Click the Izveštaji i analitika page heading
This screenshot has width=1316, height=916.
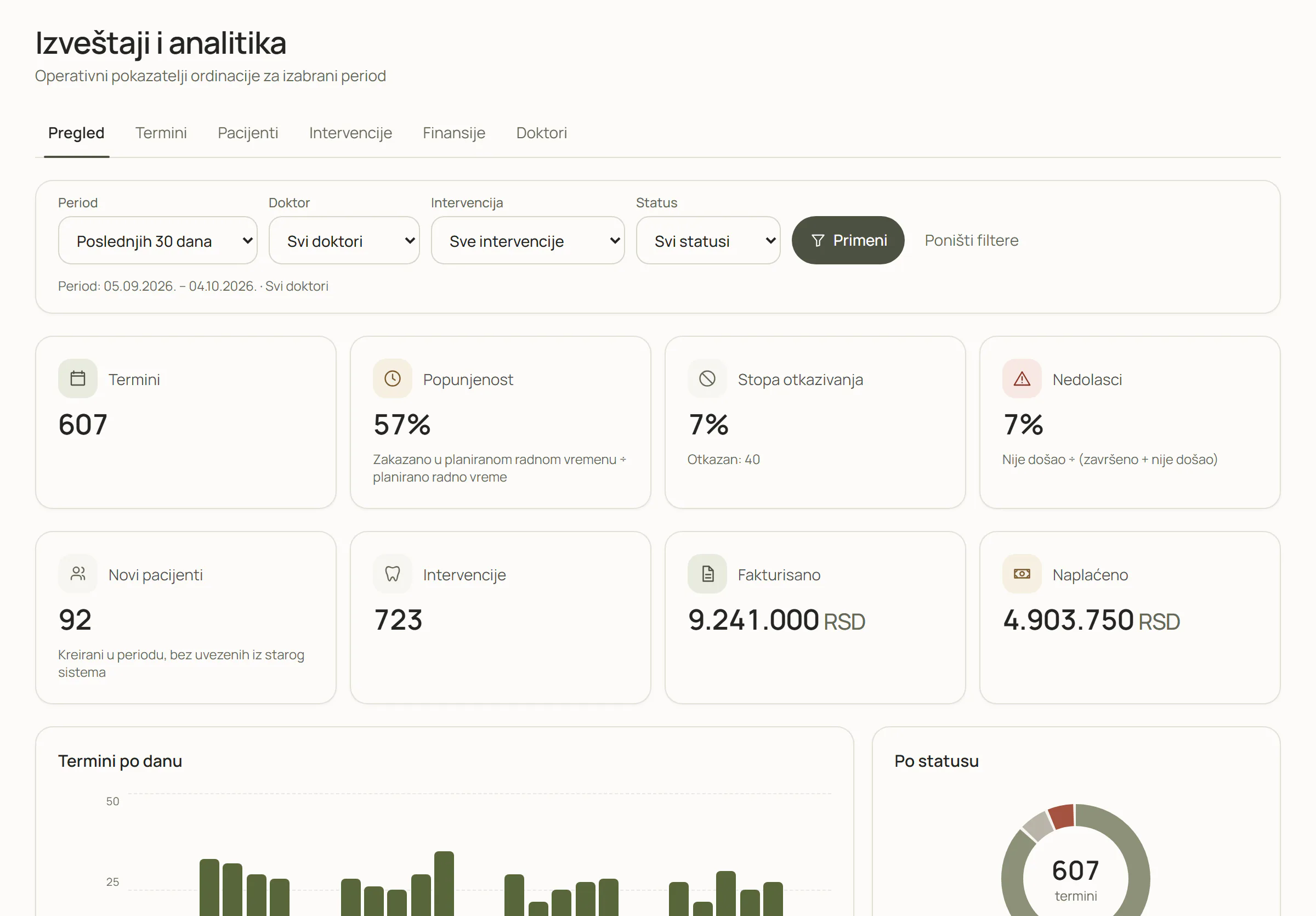click(161, 43)
